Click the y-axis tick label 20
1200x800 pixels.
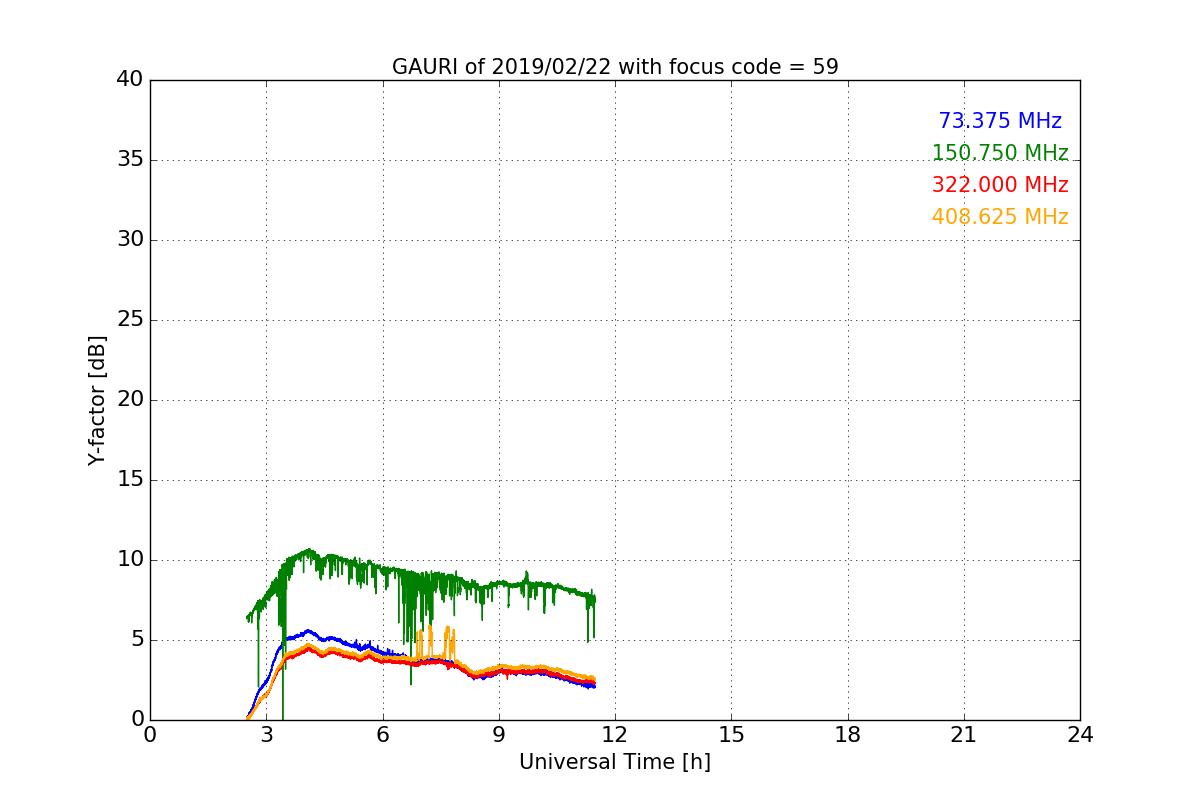pos(130,400)
